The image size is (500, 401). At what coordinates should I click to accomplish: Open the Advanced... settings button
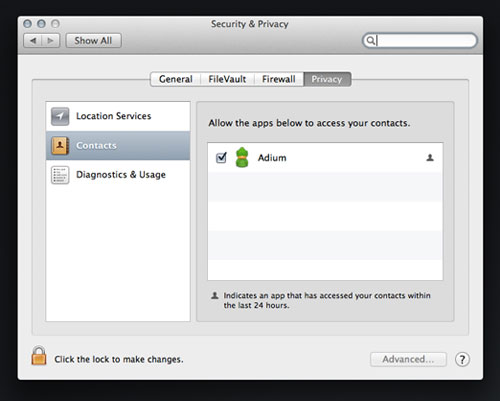coord(408,359)
